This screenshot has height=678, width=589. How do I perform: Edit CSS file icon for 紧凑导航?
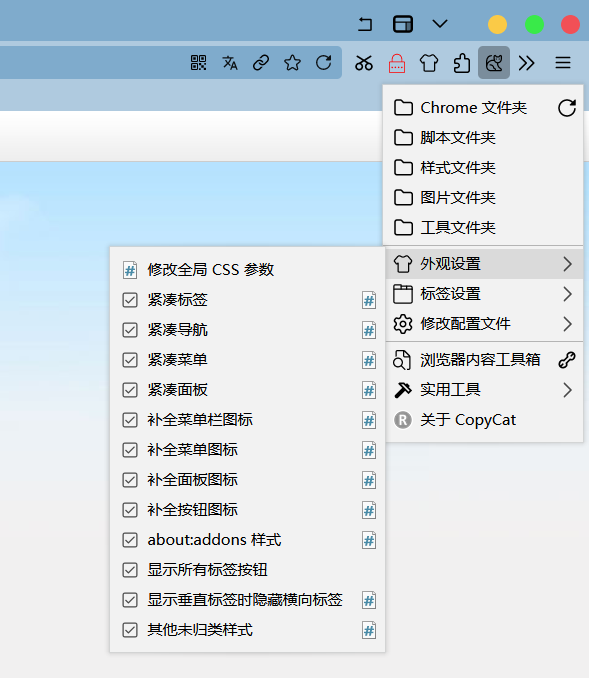pyautogui.click(x=369, y=330)
